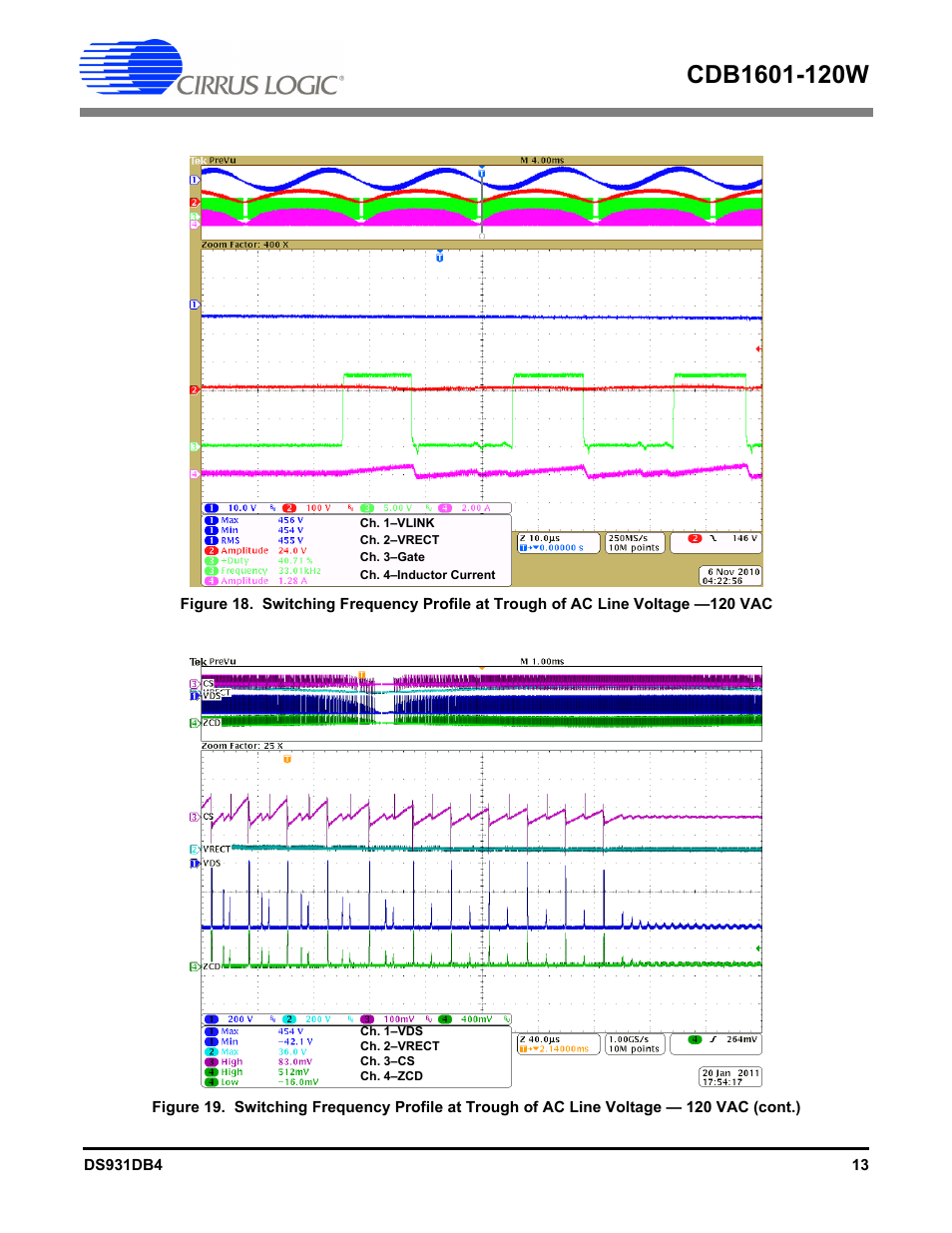The image size is (952, 1233).
Task: Select the "Ch. 3–Gate" legend label
Action: click(x=392, y=557)
